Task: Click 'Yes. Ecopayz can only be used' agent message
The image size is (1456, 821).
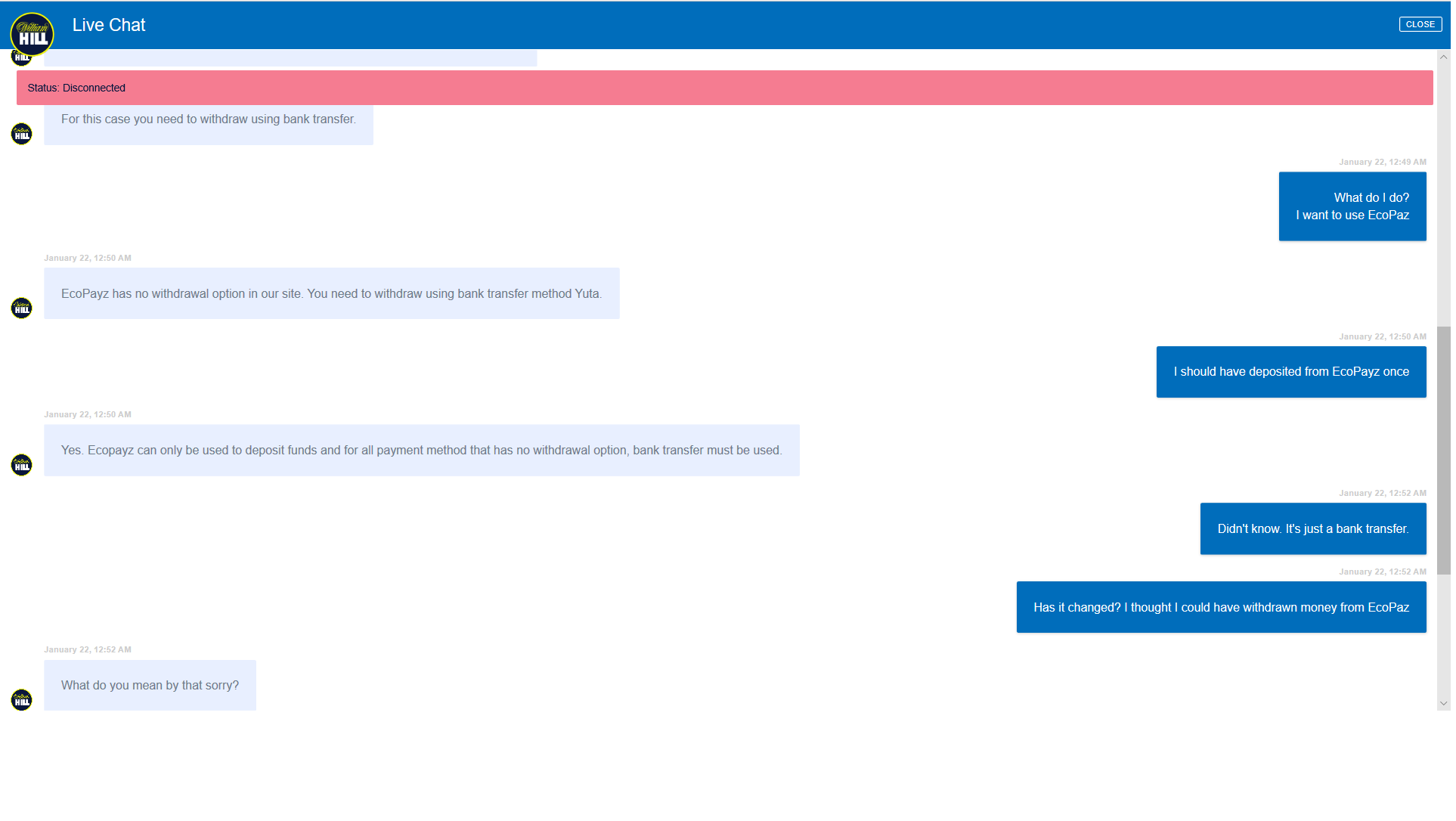Action: tap(421, 451)
